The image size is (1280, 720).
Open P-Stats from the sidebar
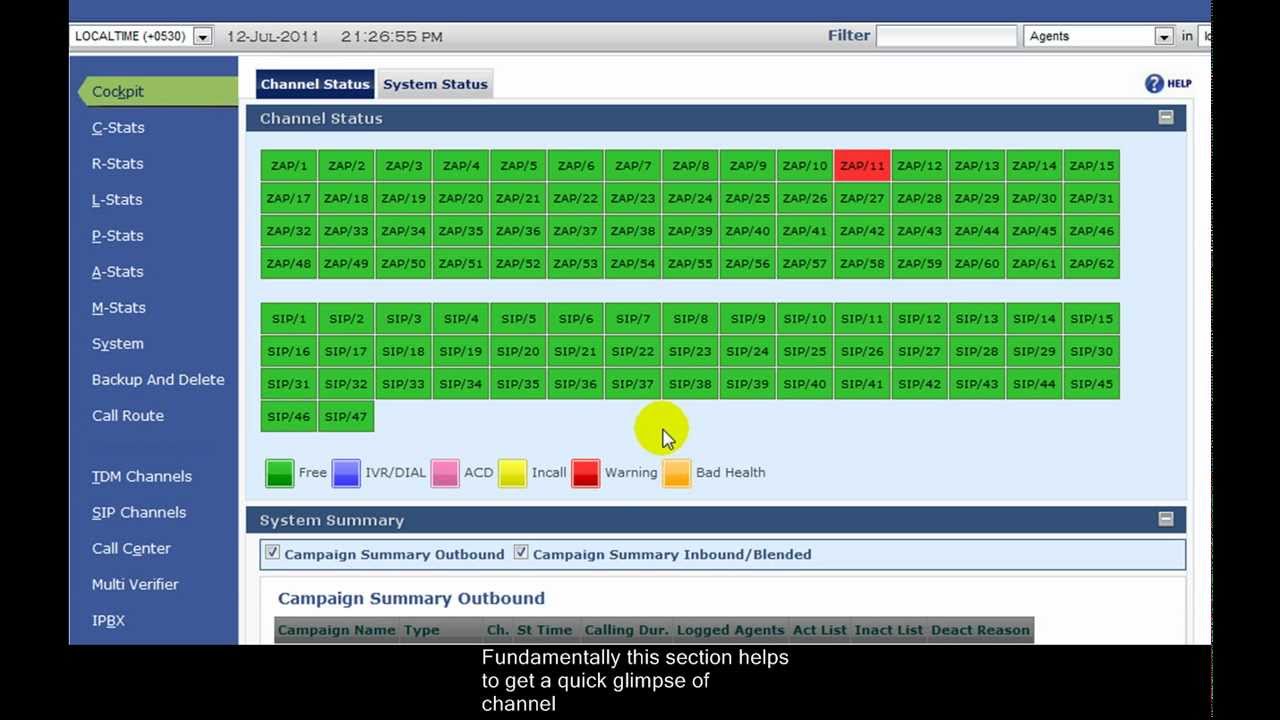tap(118, 235)
